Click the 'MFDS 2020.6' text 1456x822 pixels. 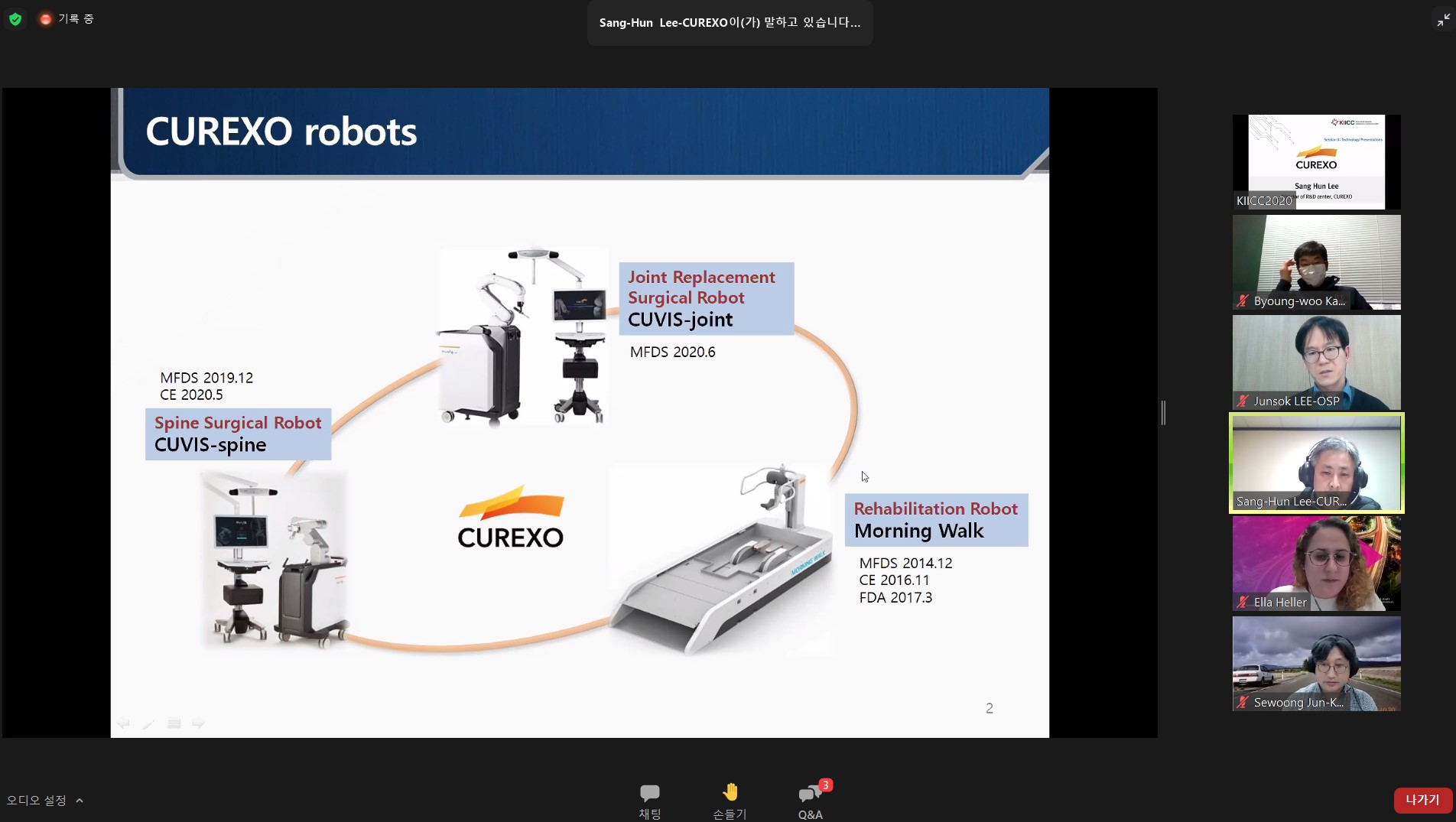point(672,353)
